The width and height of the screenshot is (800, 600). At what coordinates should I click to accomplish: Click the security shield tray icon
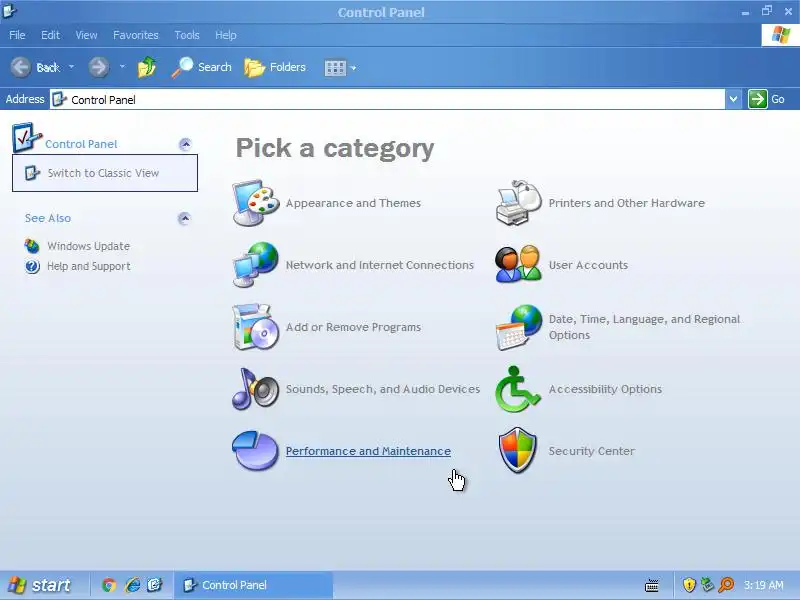tap(689, 585)
